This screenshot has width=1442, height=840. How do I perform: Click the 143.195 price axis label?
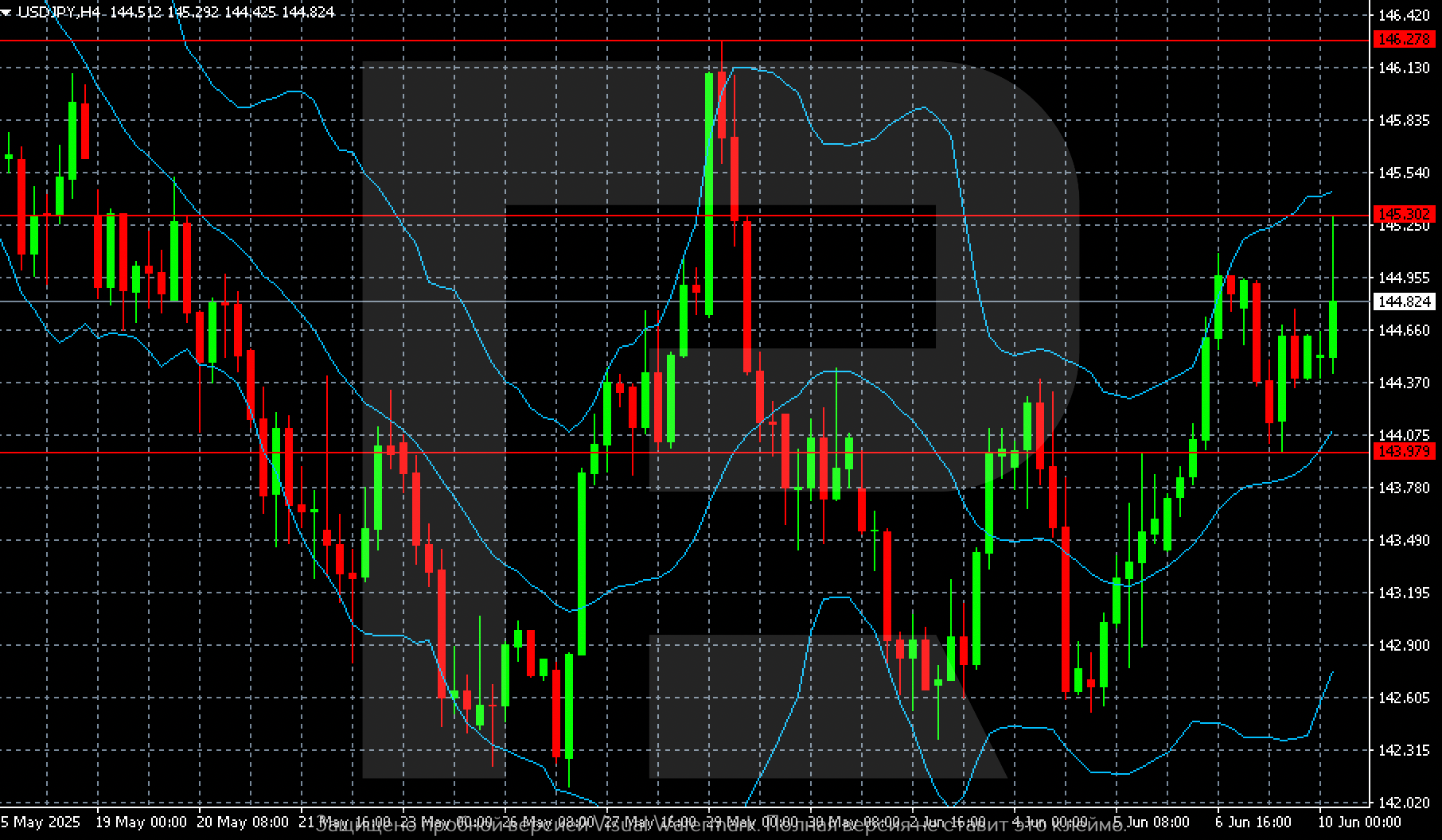(1404, 593)
